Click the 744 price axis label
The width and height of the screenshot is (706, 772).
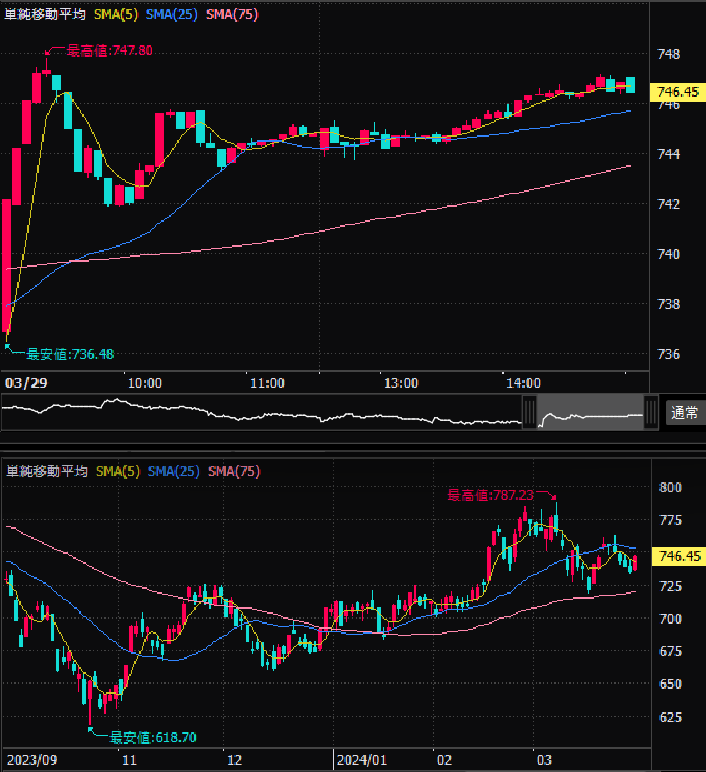pyautogui.click(x=669, y=154)
